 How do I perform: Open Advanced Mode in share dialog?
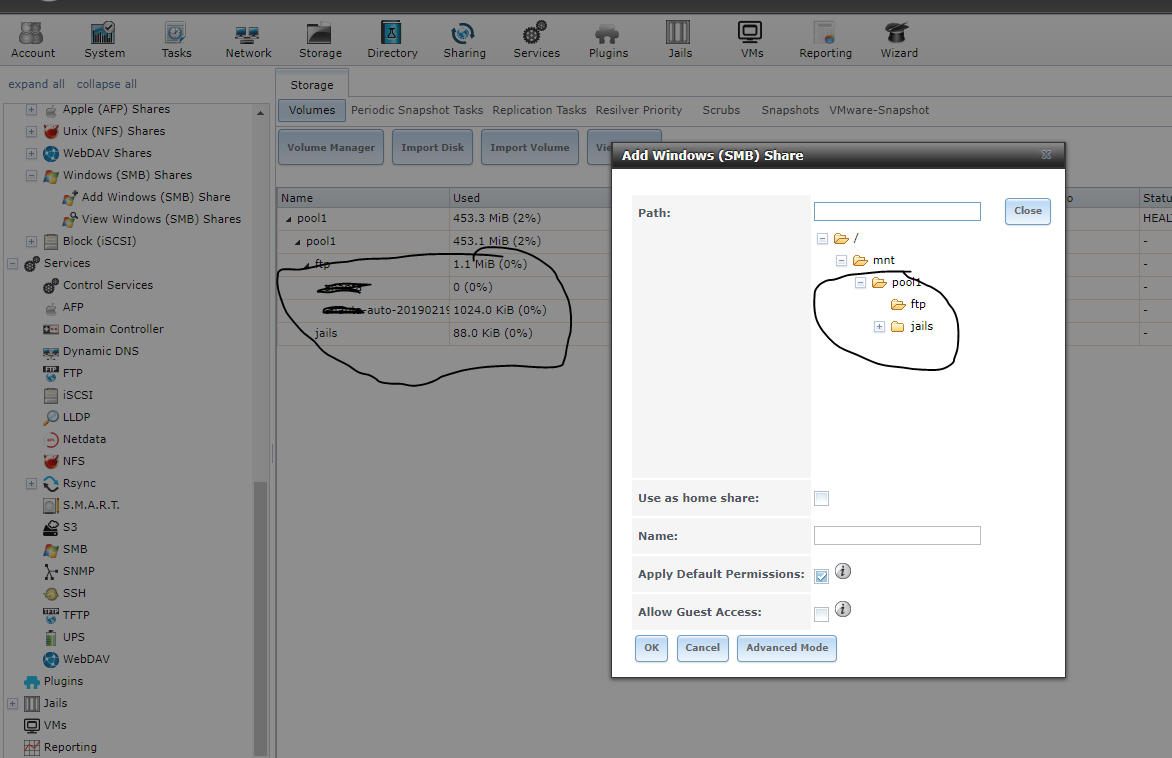click(x=786, y=648)
